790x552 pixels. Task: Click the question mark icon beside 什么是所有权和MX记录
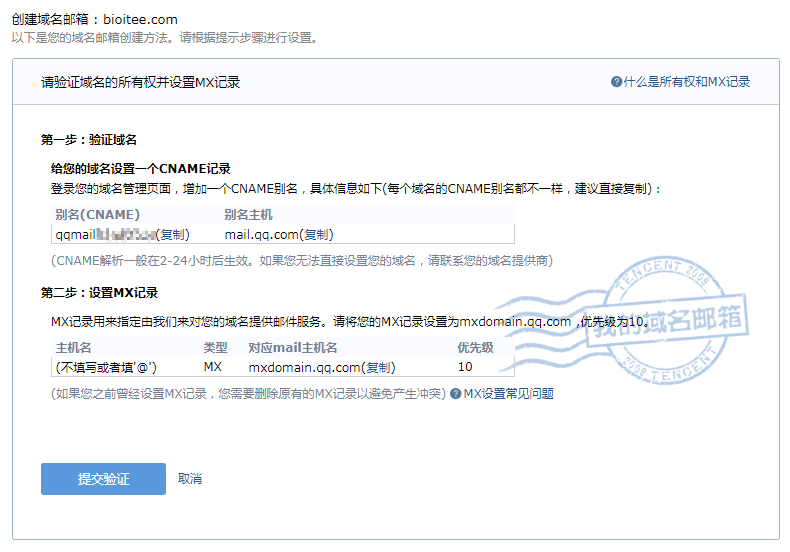click(x=616, y=82)
